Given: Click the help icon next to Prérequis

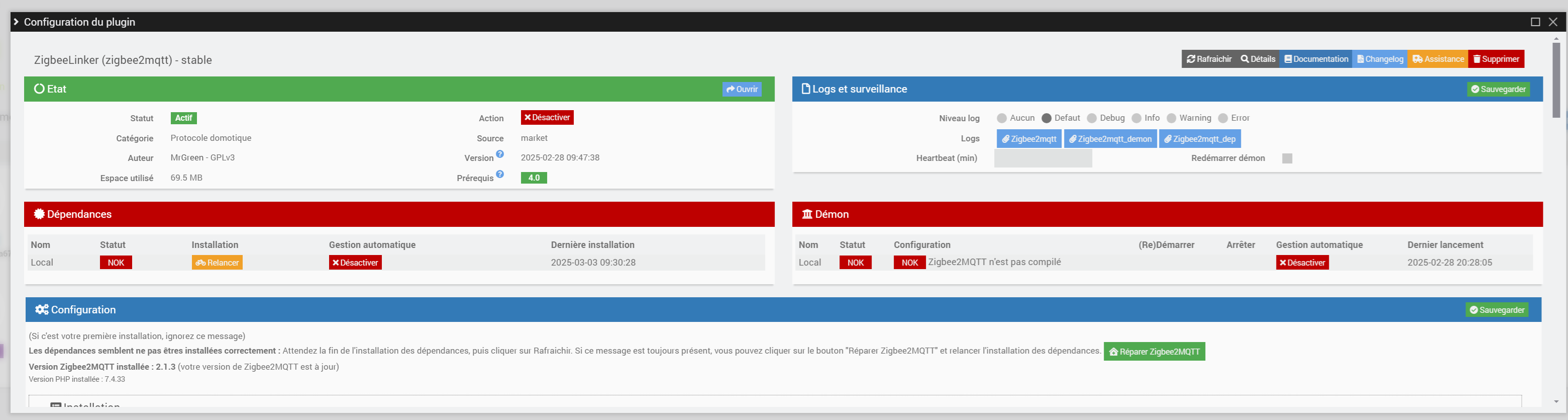Looking at the screenshot, I should tap(500, 175).
